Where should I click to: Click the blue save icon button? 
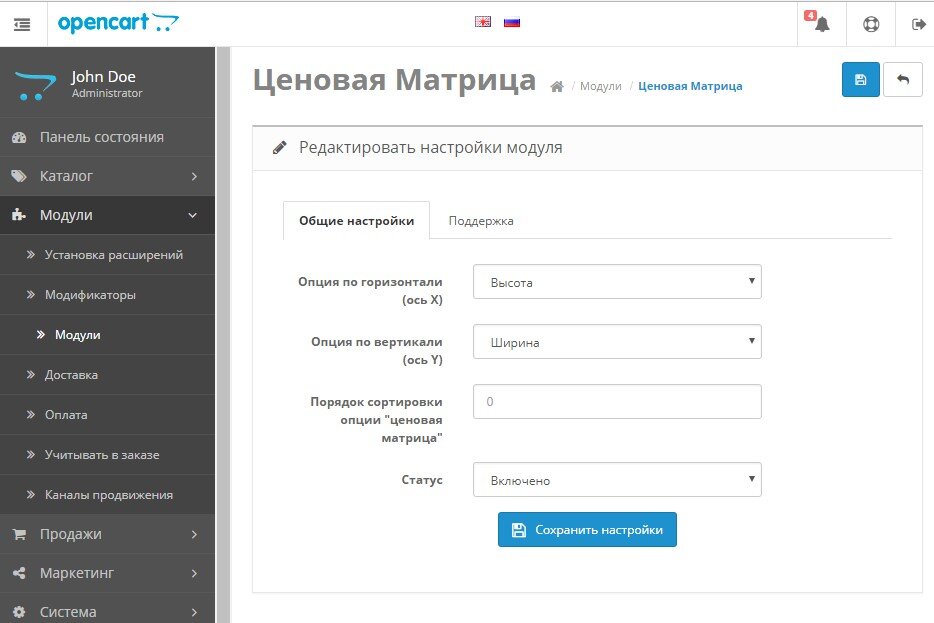[860, 80]
